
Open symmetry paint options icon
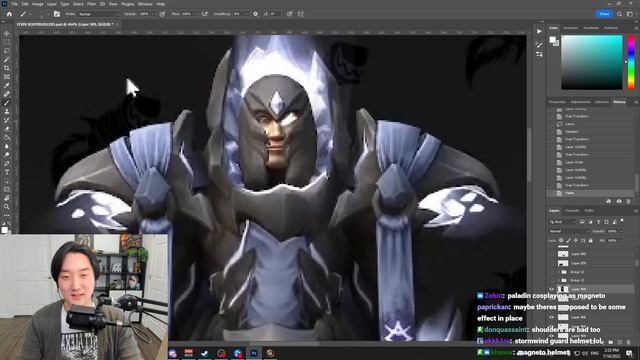point(301,14)
